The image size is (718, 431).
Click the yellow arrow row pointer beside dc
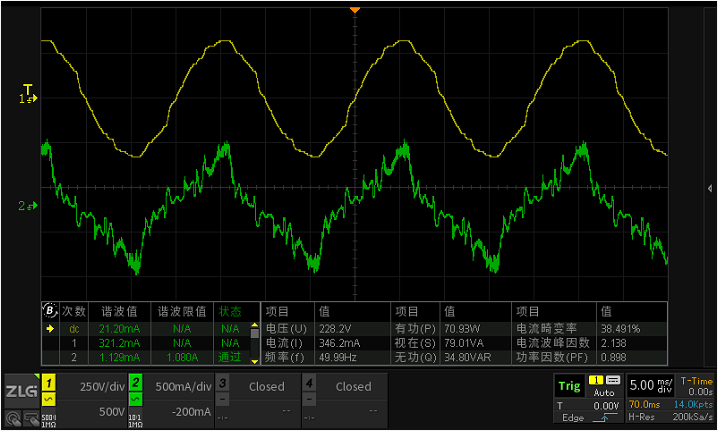[x=50, y=329]
